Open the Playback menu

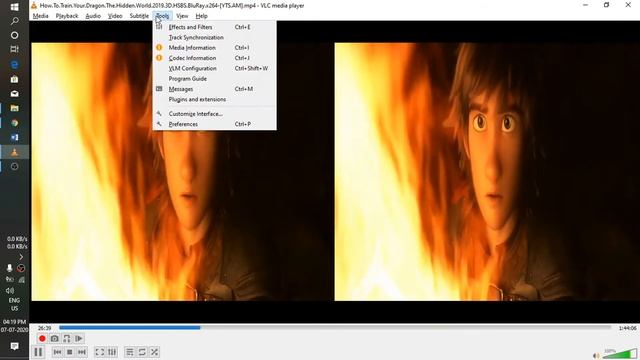[x=67, y=16]
